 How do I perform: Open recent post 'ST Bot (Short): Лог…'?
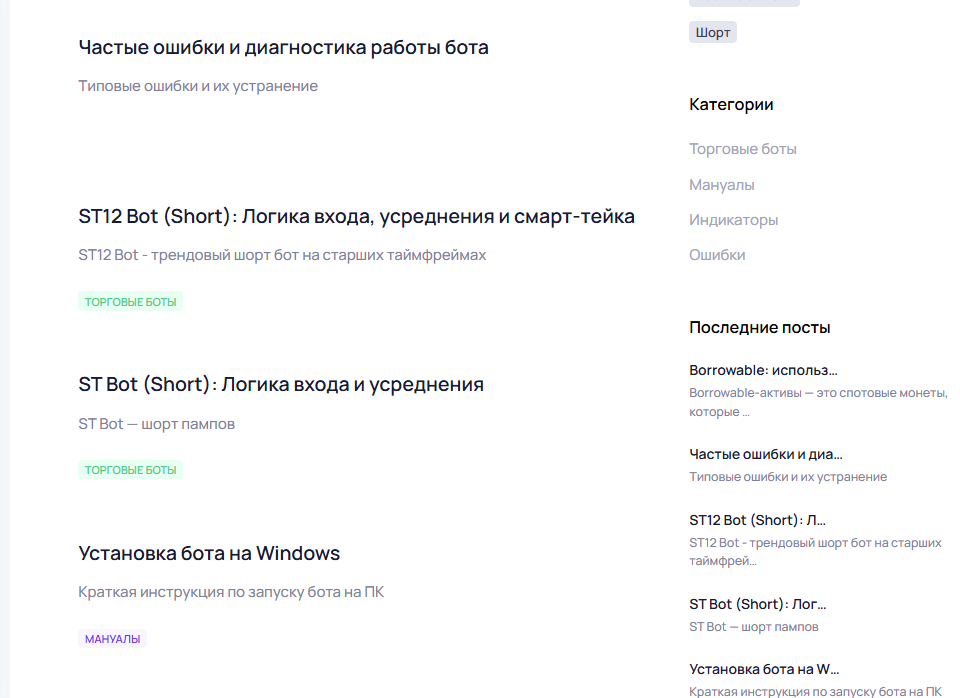757,604
